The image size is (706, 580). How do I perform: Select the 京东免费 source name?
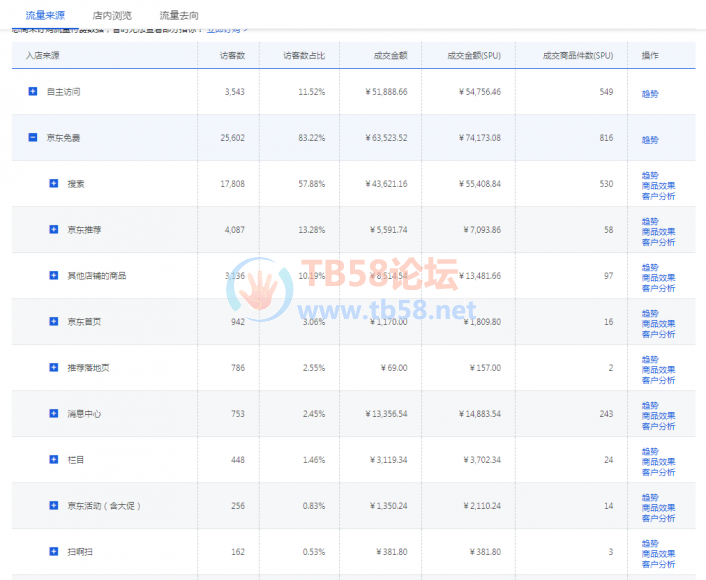pos(63,138)
